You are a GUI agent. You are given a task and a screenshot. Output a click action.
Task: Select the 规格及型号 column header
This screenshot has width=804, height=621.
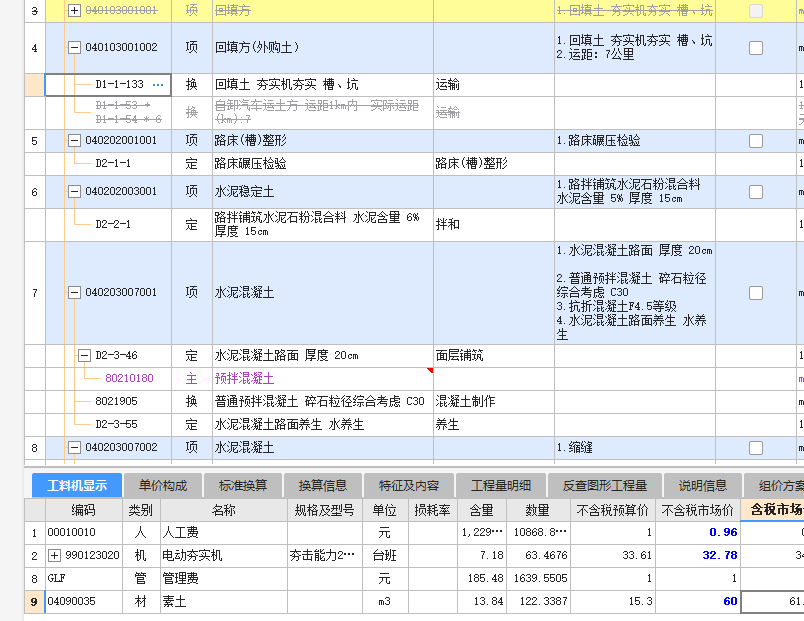[x=325, y=510]
